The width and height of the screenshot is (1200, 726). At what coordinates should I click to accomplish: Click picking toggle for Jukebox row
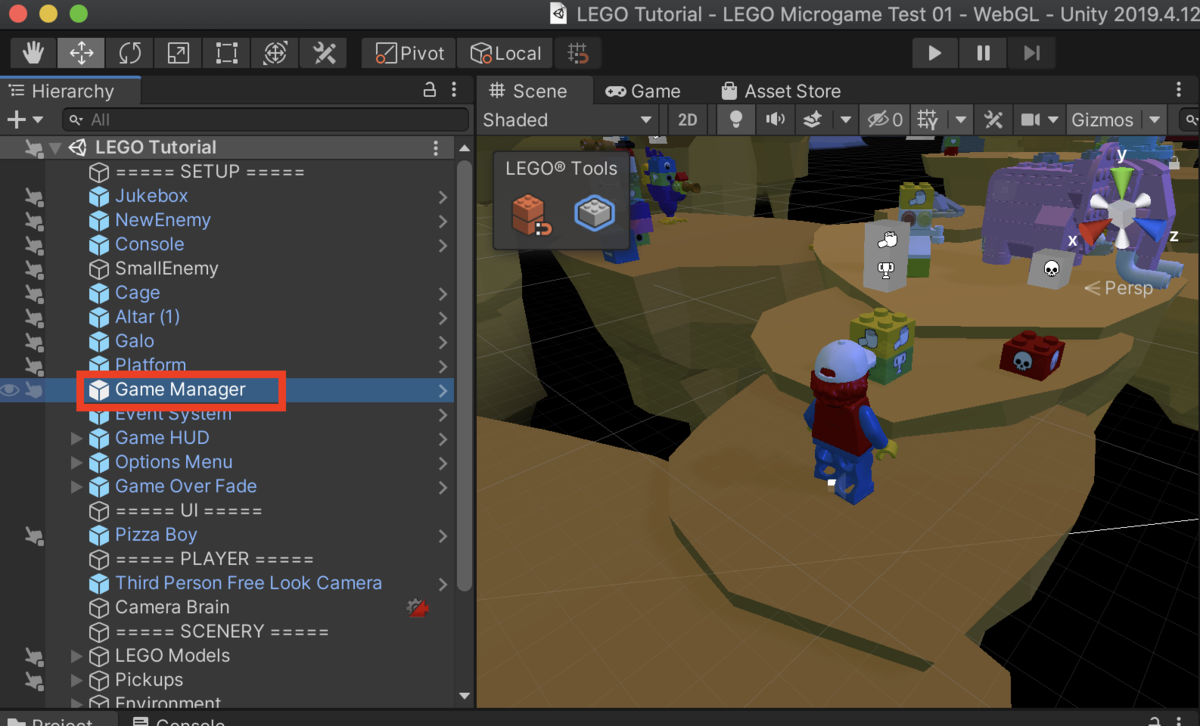(x=34, y=197)
